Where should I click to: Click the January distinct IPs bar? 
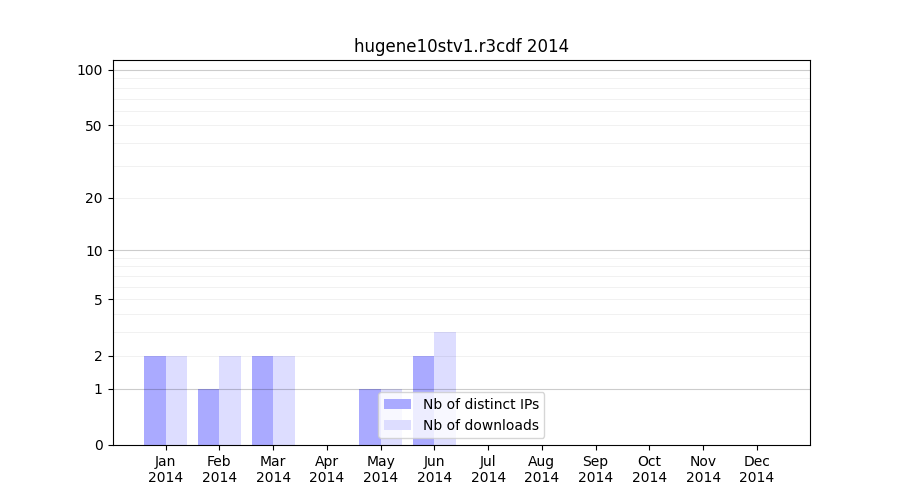[155, 400]
